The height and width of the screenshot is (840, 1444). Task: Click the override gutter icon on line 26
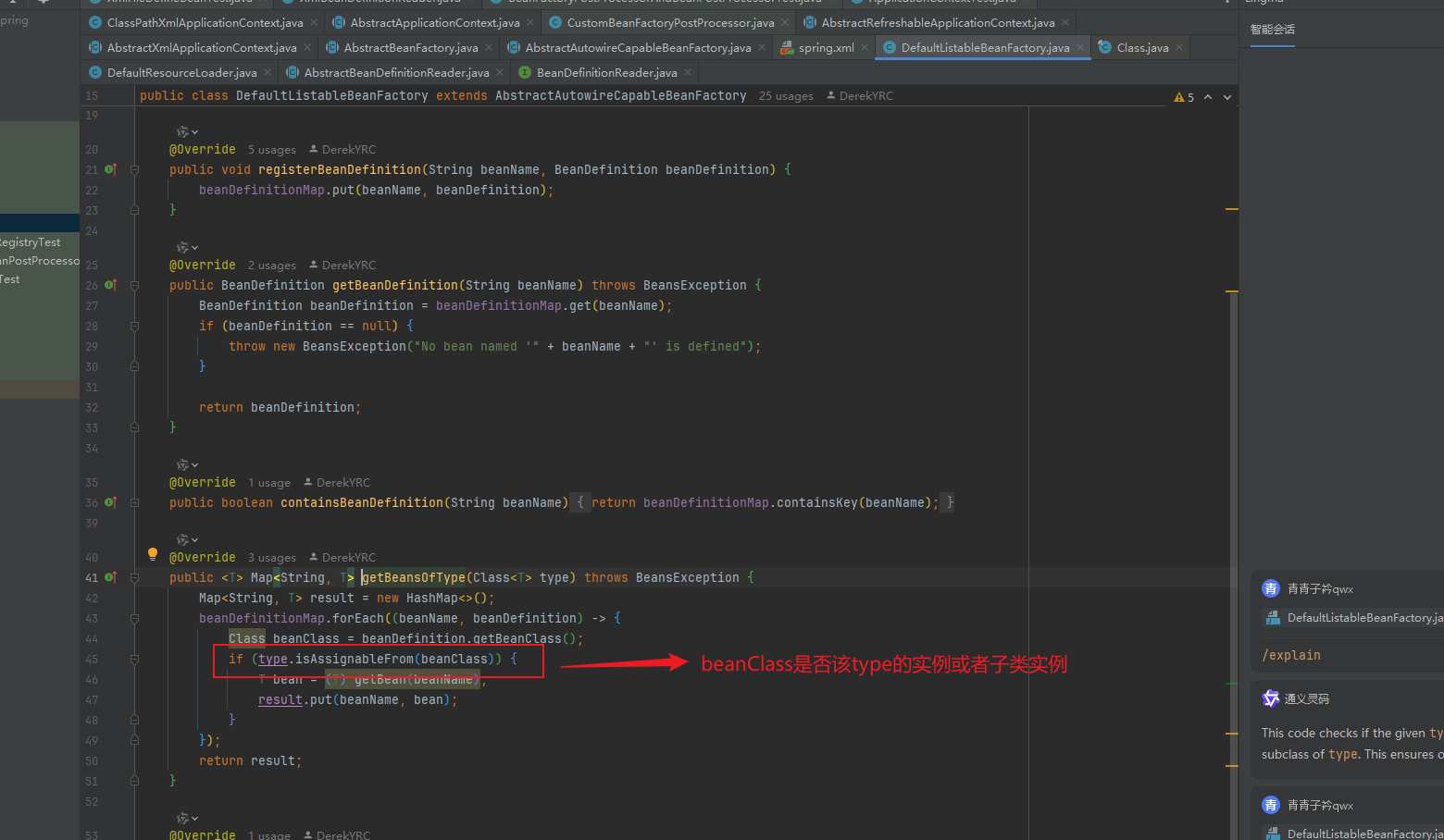point(110,285)
